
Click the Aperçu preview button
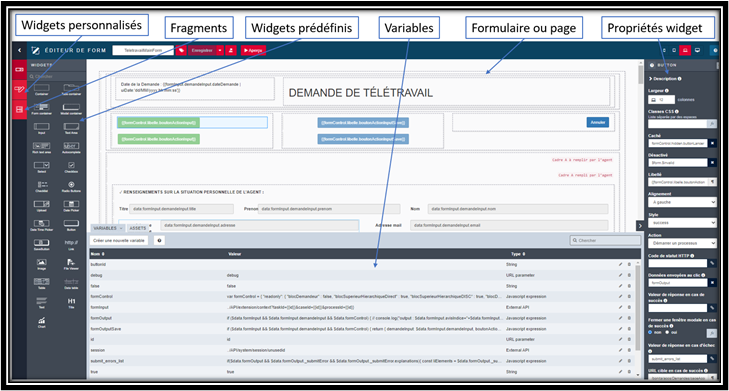pyautogui.click(x=253, y=50)
